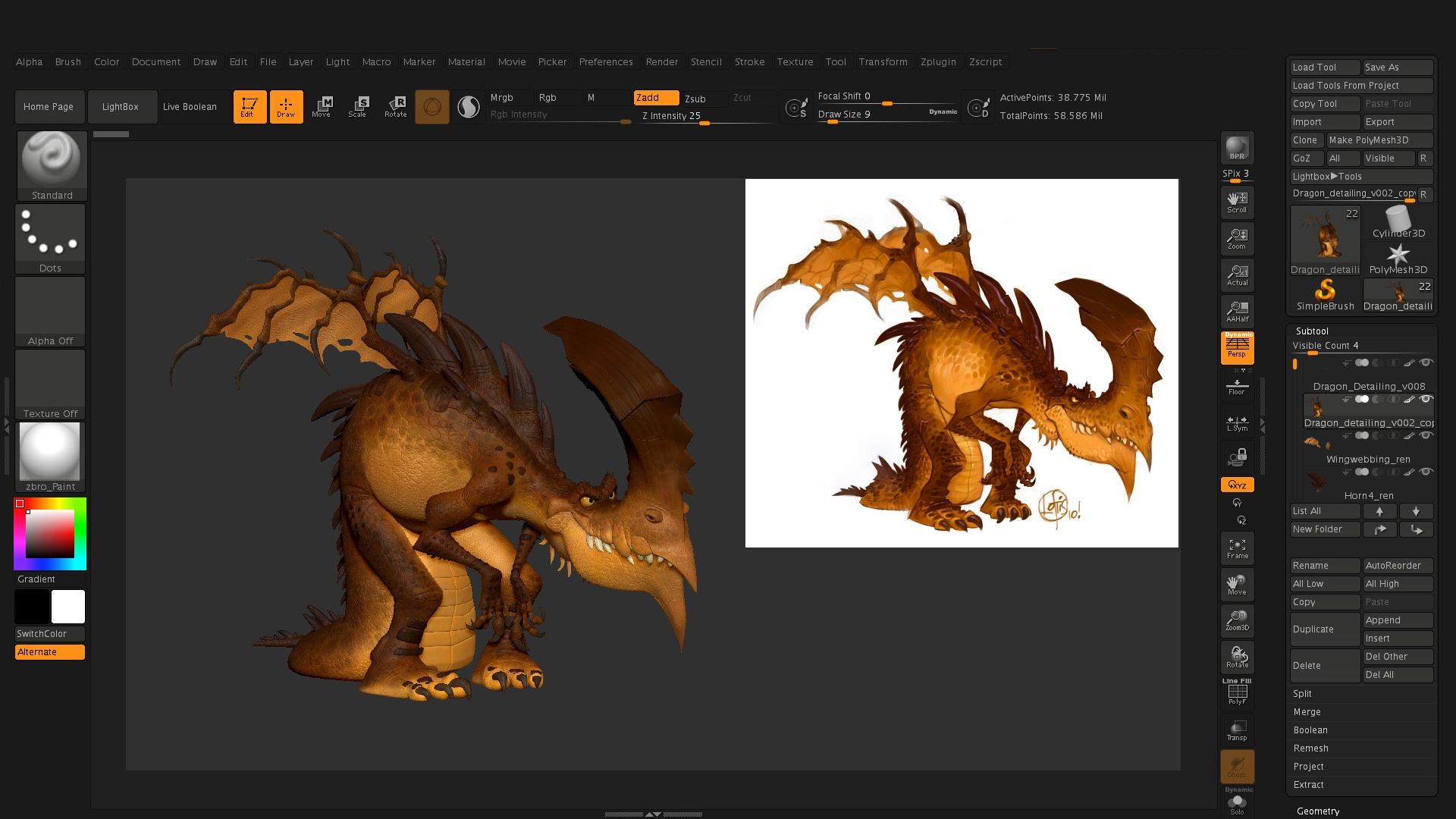Screen dimensions: 1456x819
Task: Collapse the Subtool panel header
Action: click(1312, 331)
